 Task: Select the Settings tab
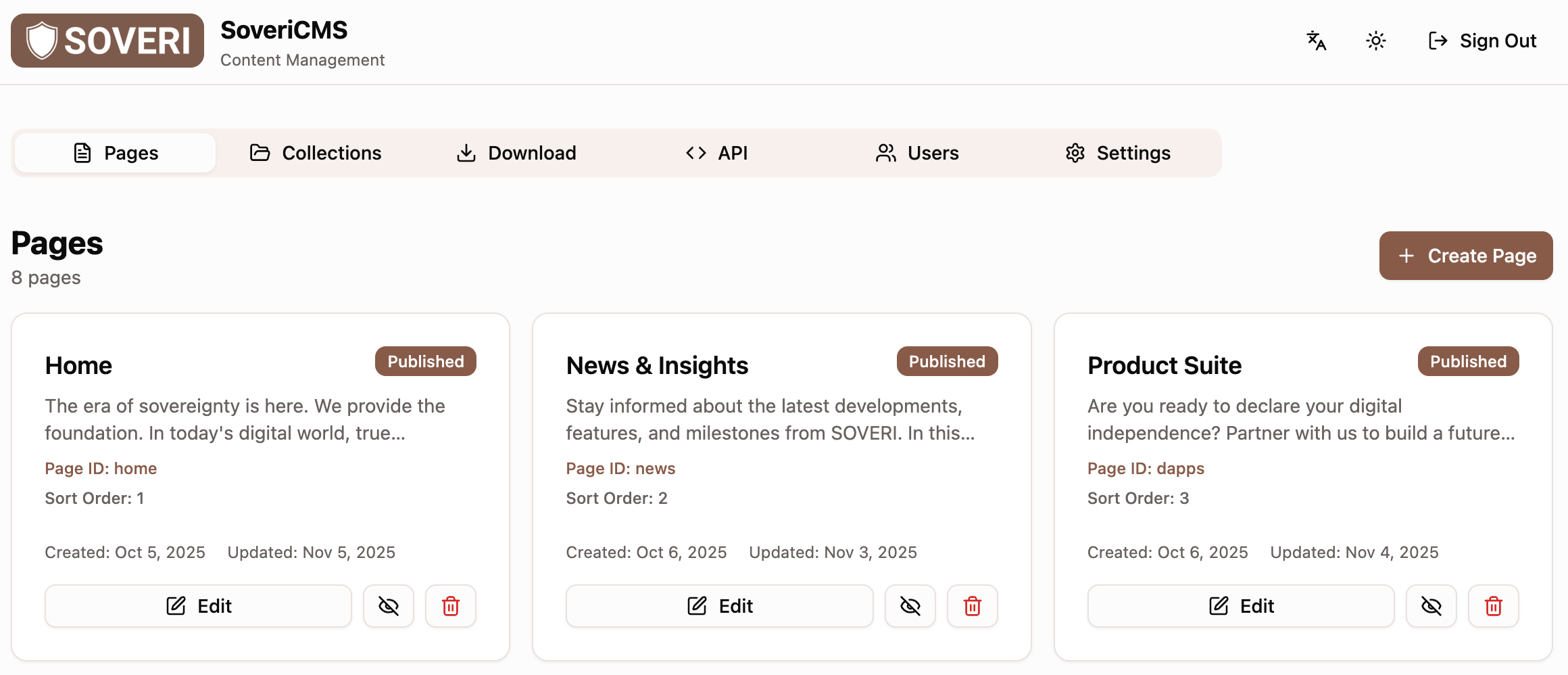coord(1118,153)
